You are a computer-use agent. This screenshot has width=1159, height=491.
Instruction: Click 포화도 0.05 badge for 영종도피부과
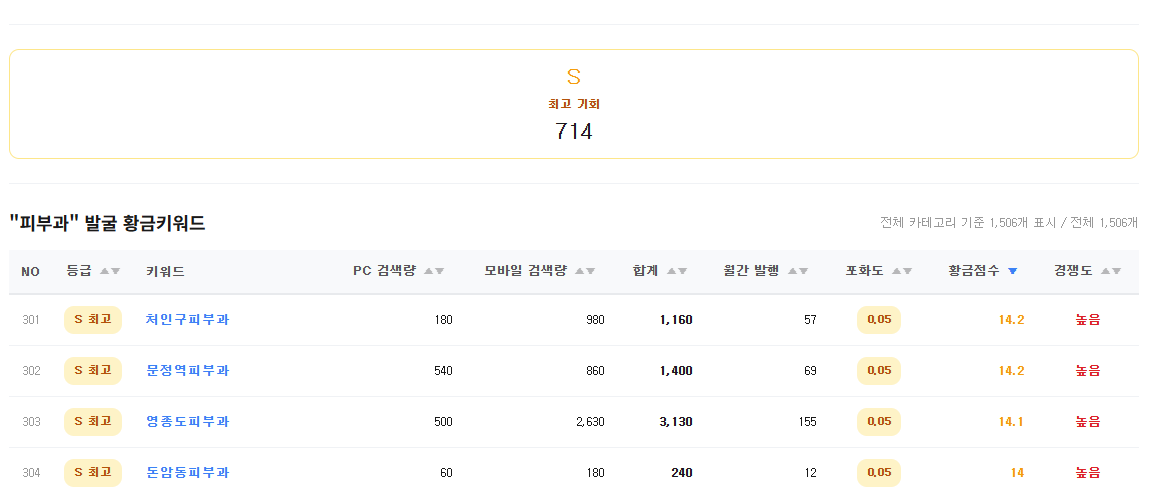point(879,421)
